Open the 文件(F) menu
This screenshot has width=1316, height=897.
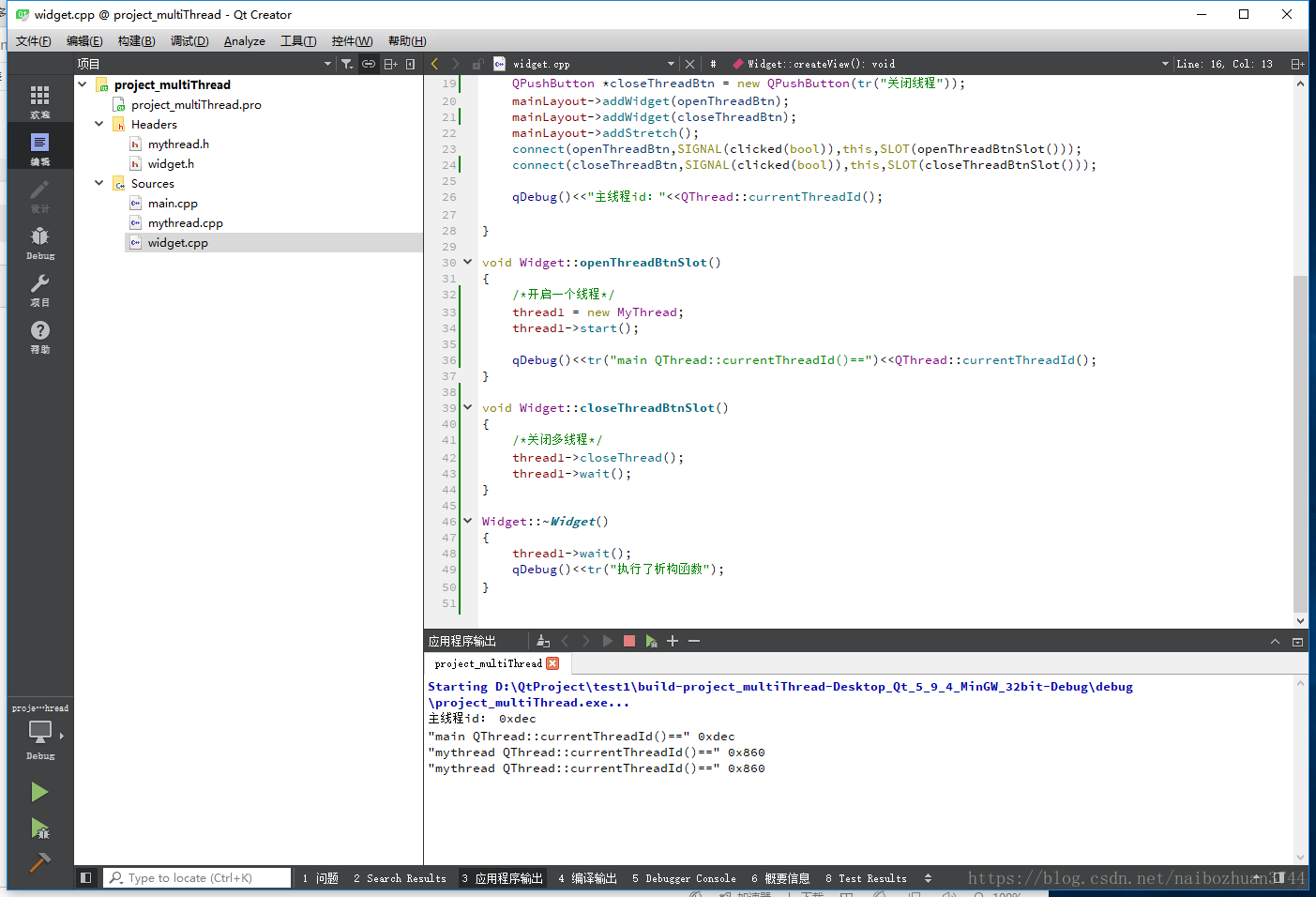33,41
